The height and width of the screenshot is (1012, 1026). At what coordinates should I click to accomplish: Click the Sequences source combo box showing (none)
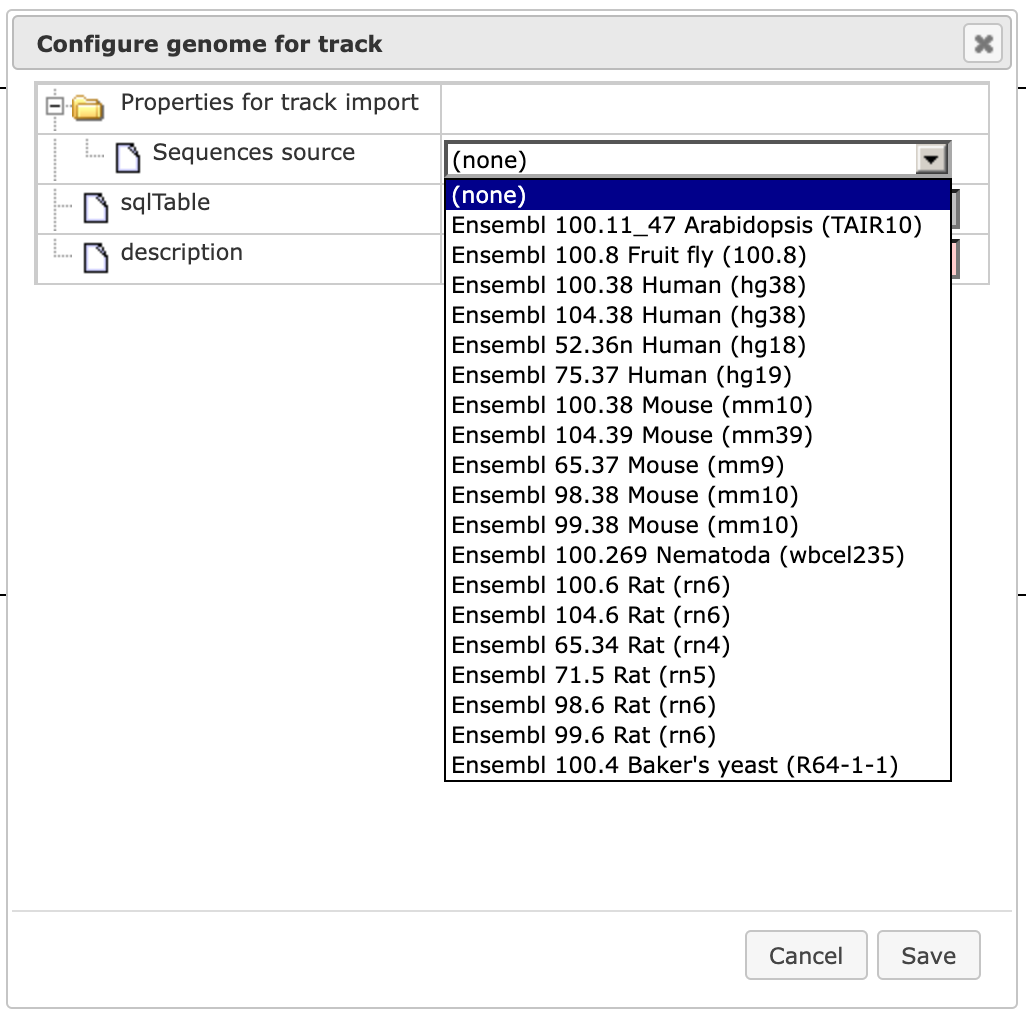click(x=698, y=159)
